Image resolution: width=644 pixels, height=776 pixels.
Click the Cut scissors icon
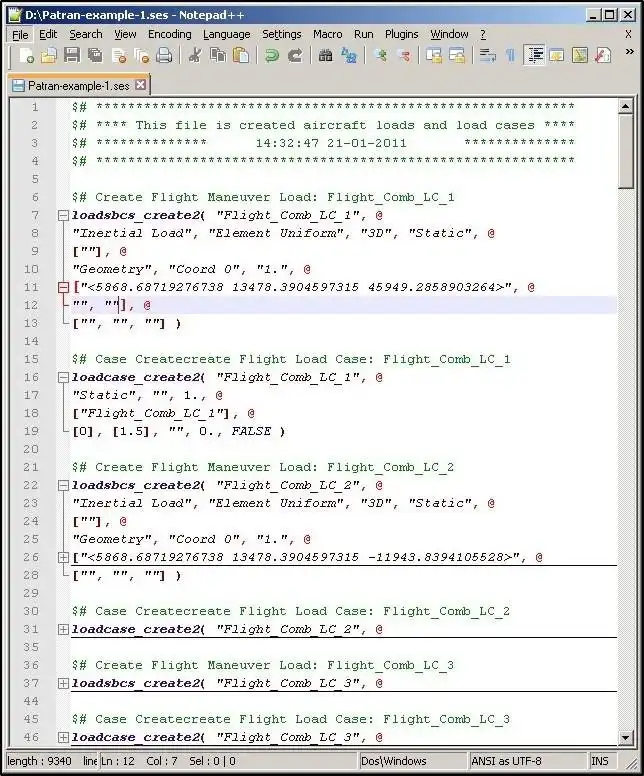coord(195,55)
